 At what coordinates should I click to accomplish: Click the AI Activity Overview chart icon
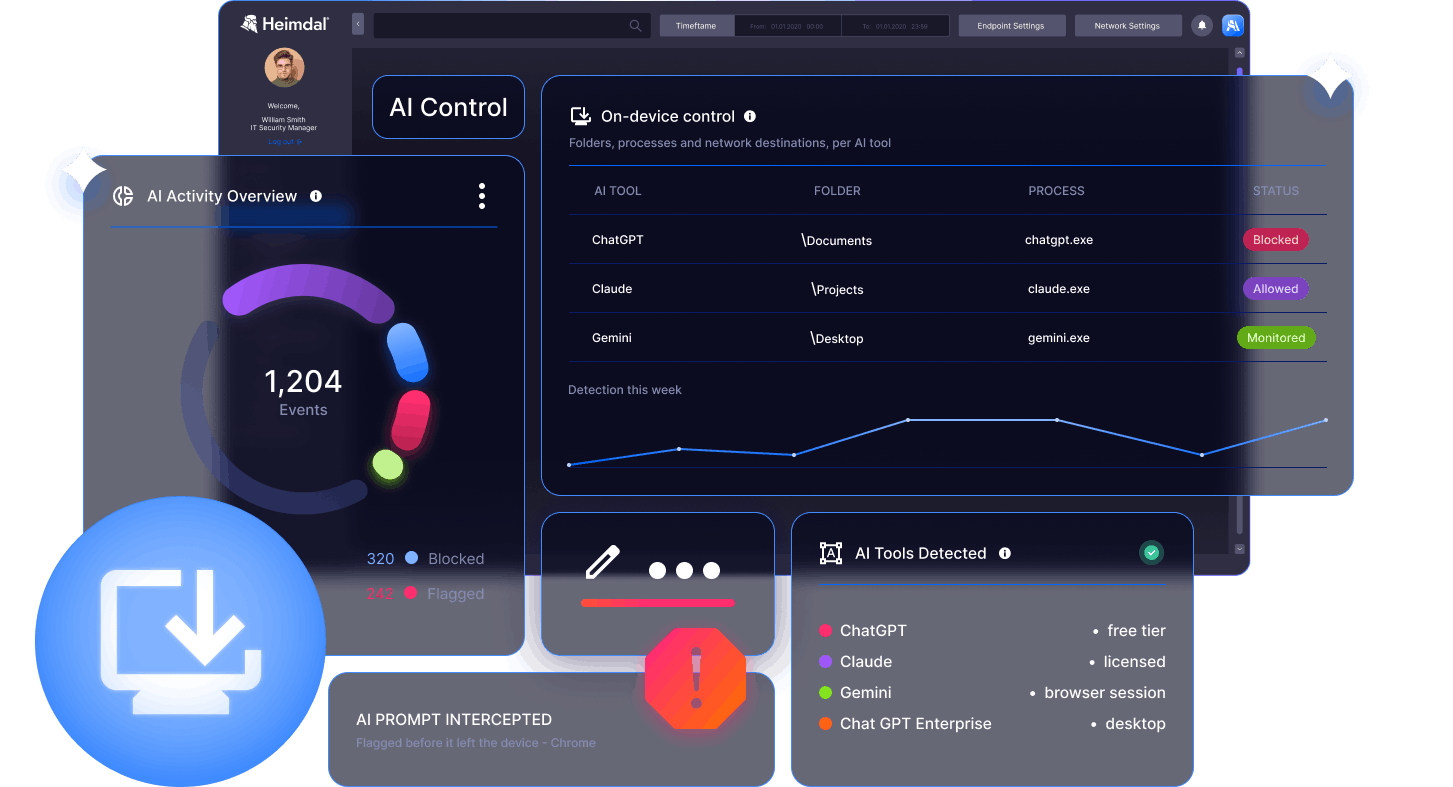(x=123, y=196)
